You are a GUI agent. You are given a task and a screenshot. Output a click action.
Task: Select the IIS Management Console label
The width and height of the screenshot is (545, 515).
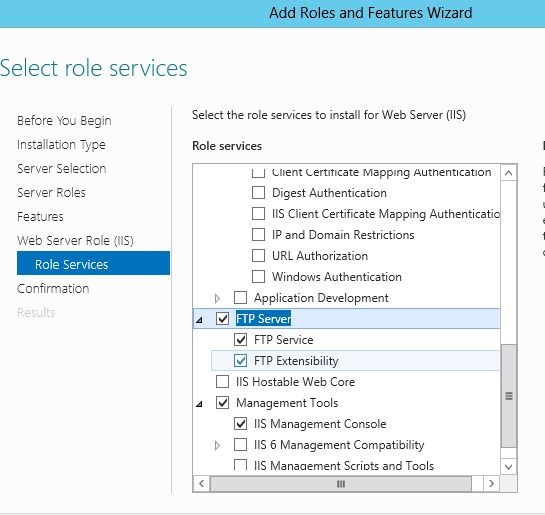[x=320, y=424]
